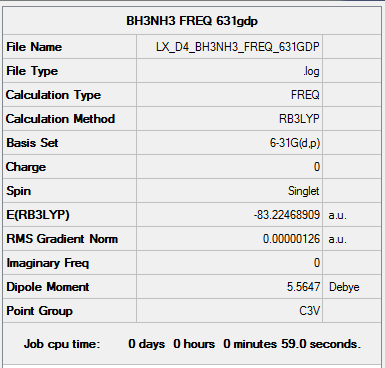Click the Imaginary Freq label
The width and height of the screenshot is (385, 368).
click(48, 263)
